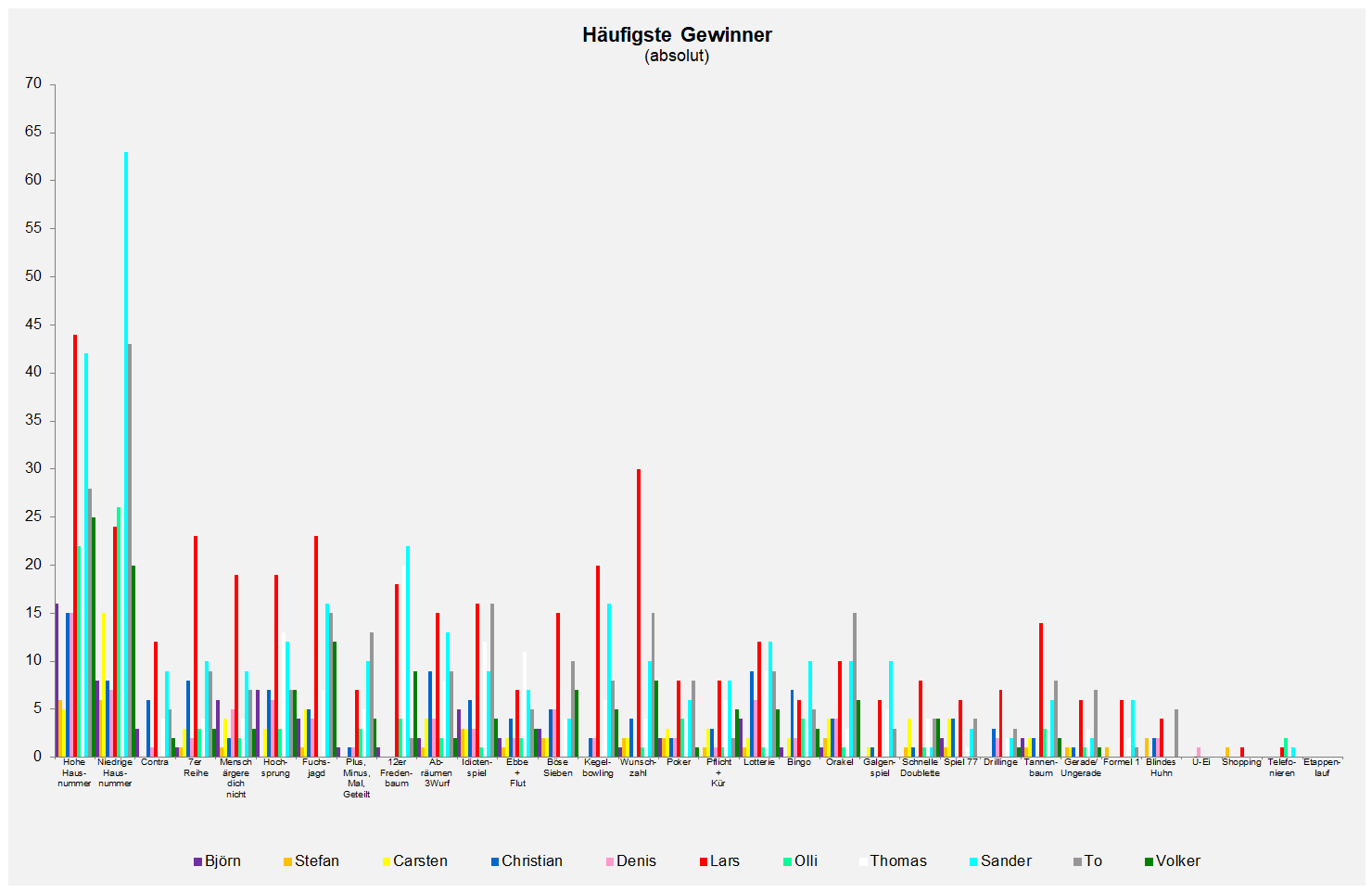1372x892 pixels.
Task: Click the orange swatch beside Stefan in legend
Action: [287, 861]
